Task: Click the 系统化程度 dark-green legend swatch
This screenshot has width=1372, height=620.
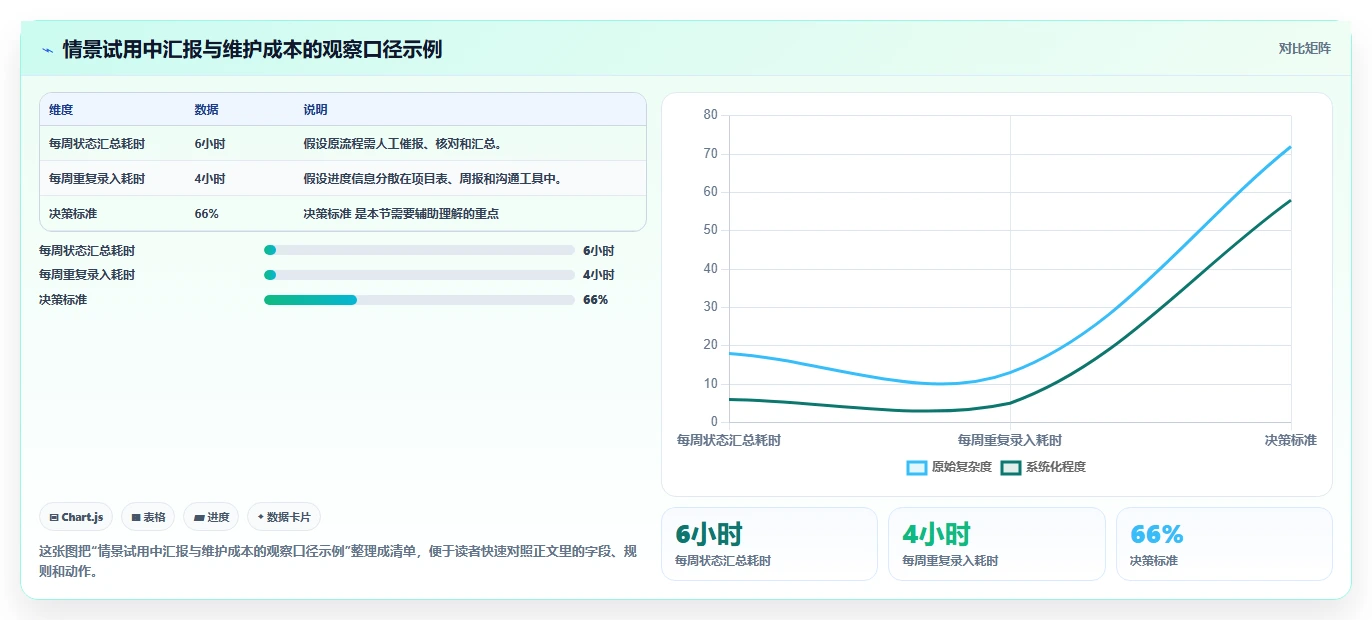Action: [1011, 467]
